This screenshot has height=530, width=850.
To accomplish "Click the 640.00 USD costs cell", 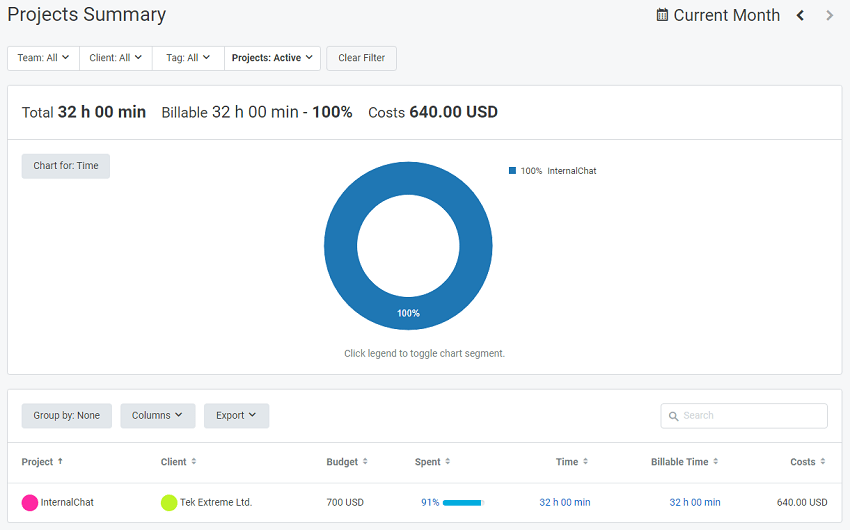I will 802,502.
